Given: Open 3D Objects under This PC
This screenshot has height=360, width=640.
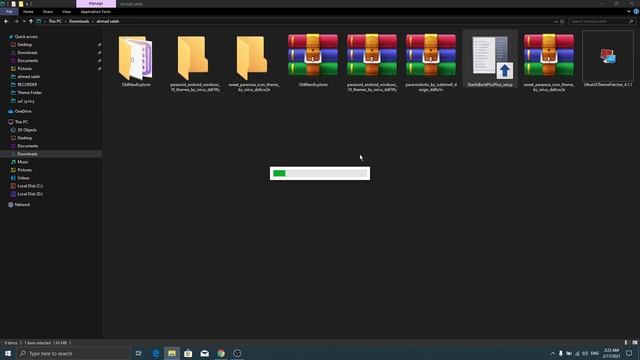Looking at the screenshot, I should click(27, 130).
